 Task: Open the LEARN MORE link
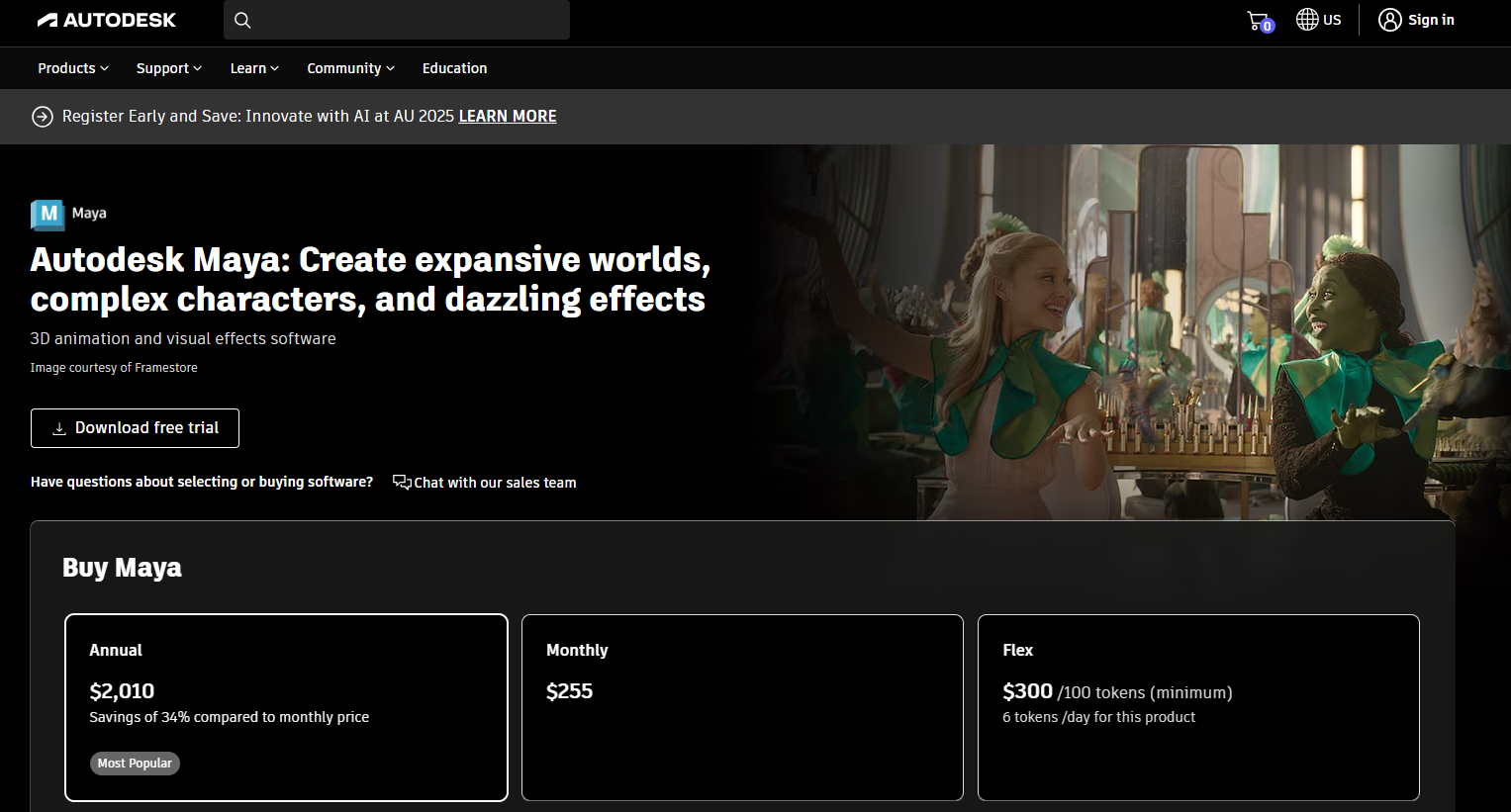pos(508,116)
